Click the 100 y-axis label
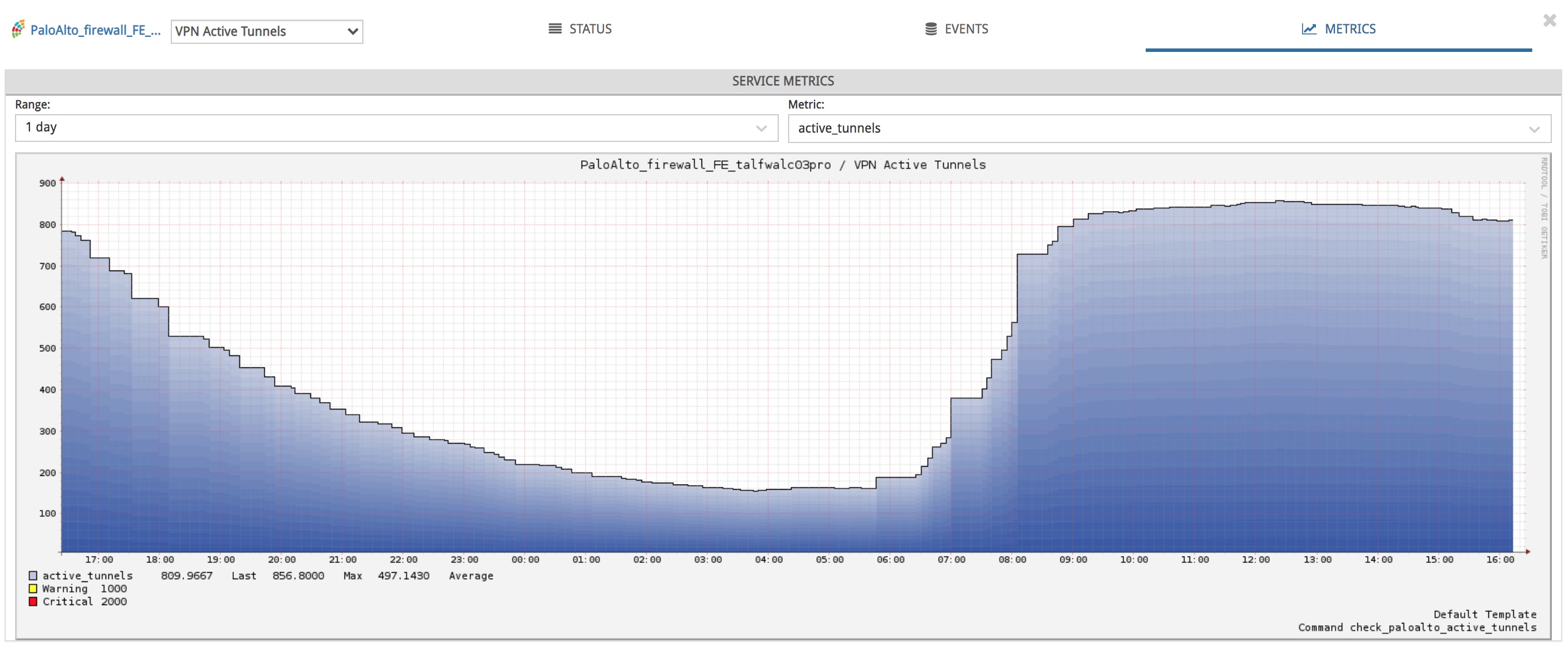 click(47, 513)
